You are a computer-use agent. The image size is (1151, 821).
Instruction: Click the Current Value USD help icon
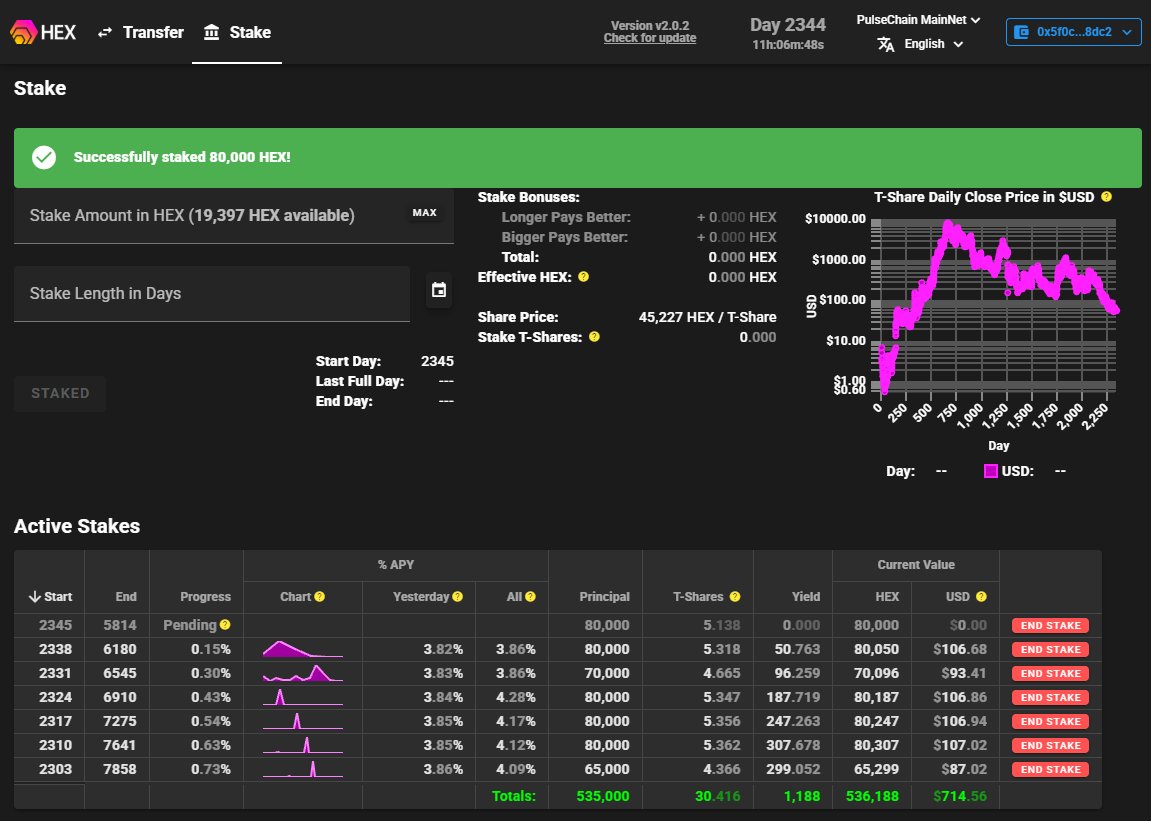coord(981,597)
